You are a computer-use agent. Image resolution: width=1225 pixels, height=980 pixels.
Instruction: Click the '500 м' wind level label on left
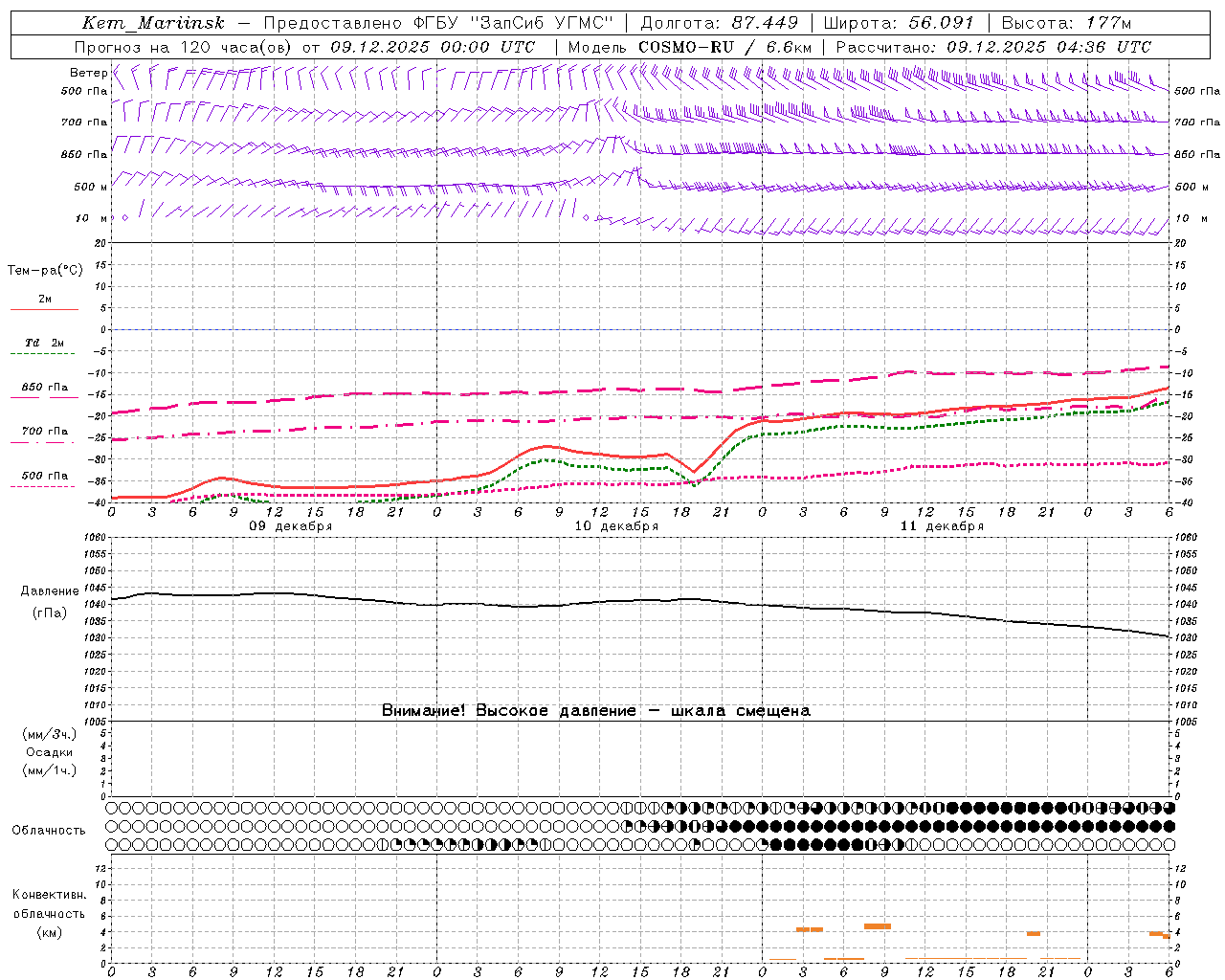point(91,187)
